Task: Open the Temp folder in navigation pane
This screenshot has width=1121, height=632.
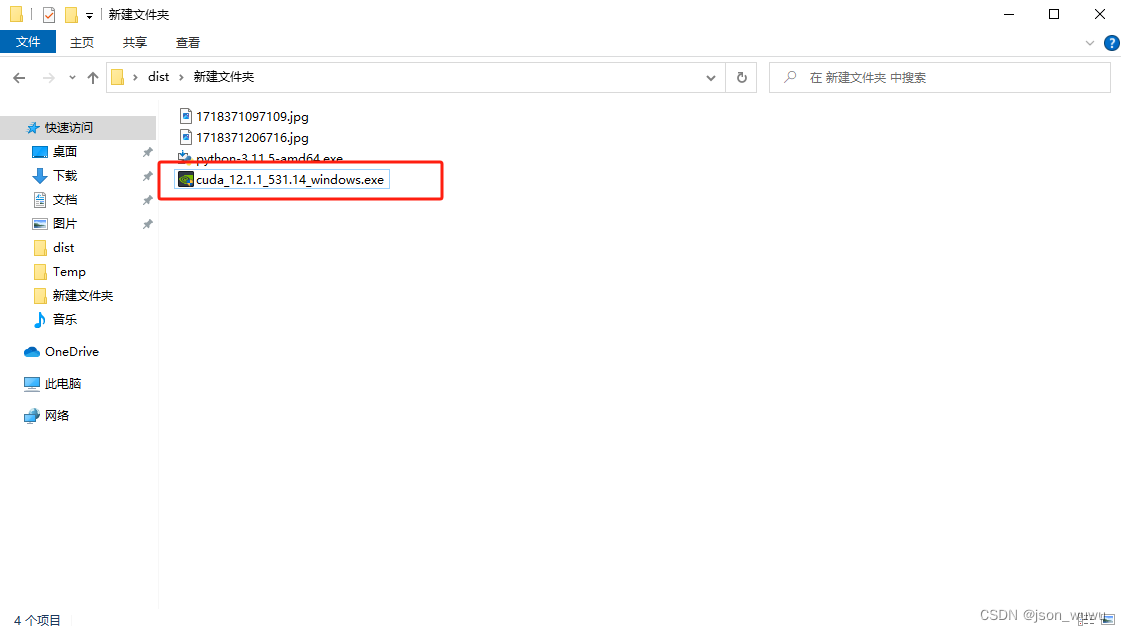Action: pyautogui.click(x=69, y=272)
